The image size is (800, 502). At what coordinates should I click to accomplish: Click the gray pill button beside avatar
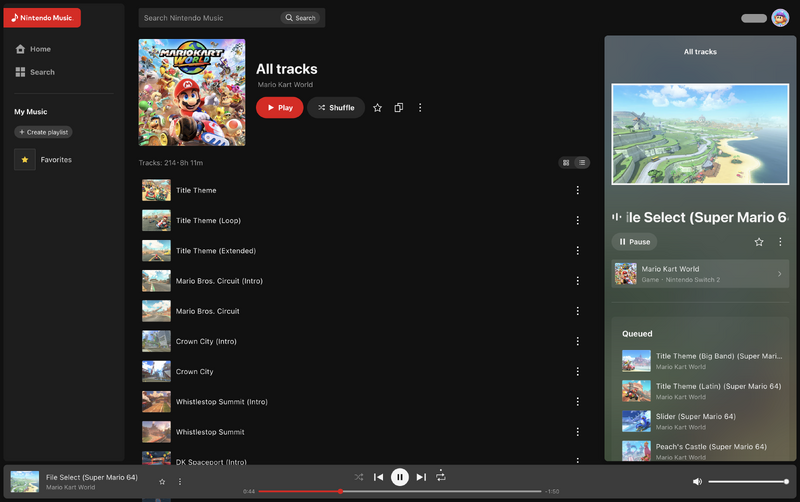754,18
